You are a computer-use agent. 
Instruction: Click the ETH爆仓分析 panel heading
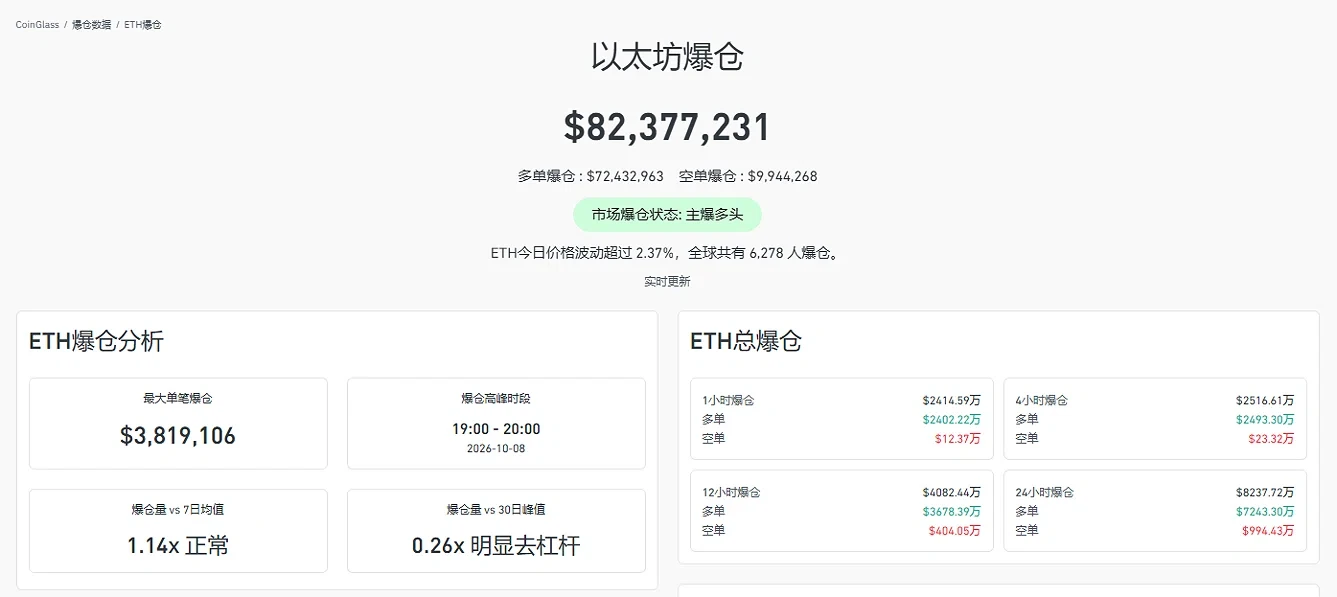pyautogui.click(x=96, y=341)
